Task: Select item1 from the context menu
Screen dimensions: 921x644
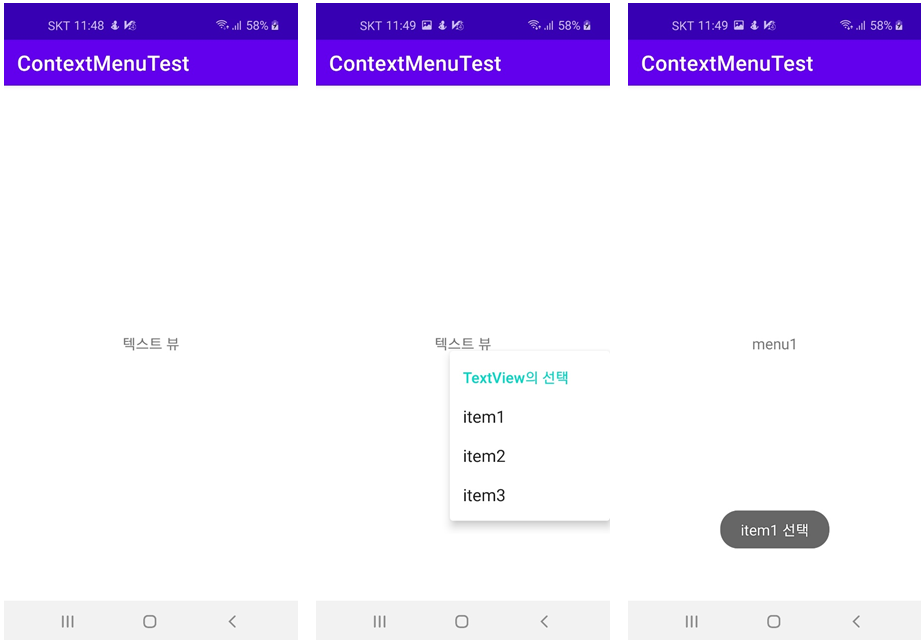Action: coord(484,417)
